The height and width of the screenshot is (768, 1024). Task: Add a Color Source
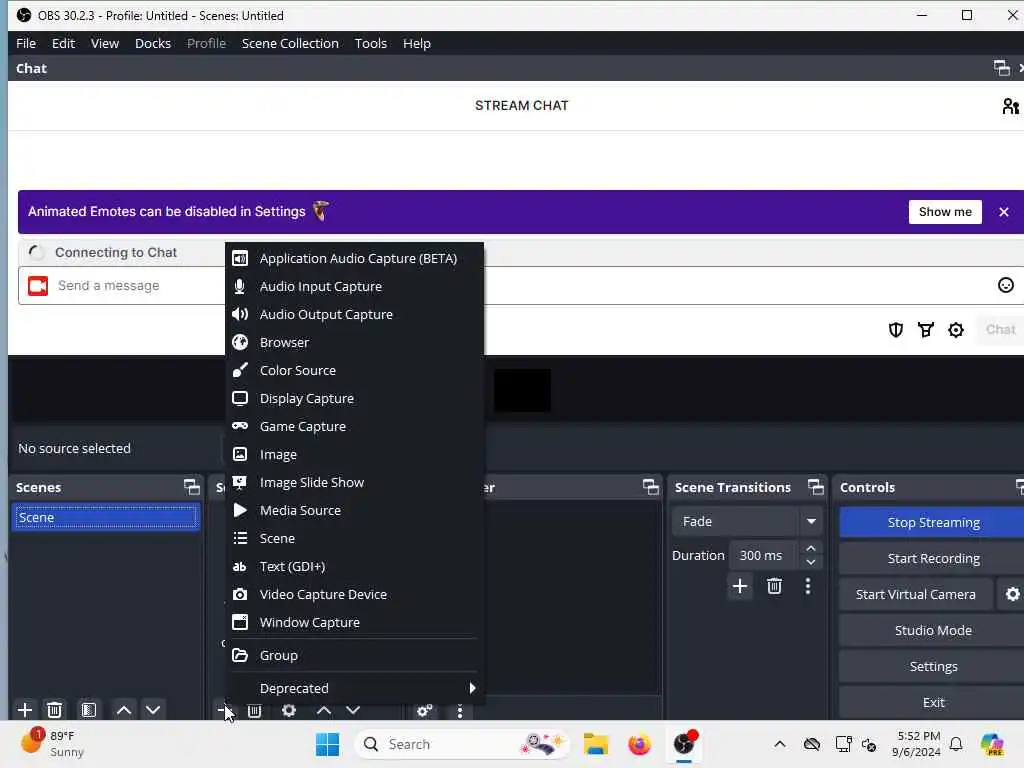tap(354, 371)
